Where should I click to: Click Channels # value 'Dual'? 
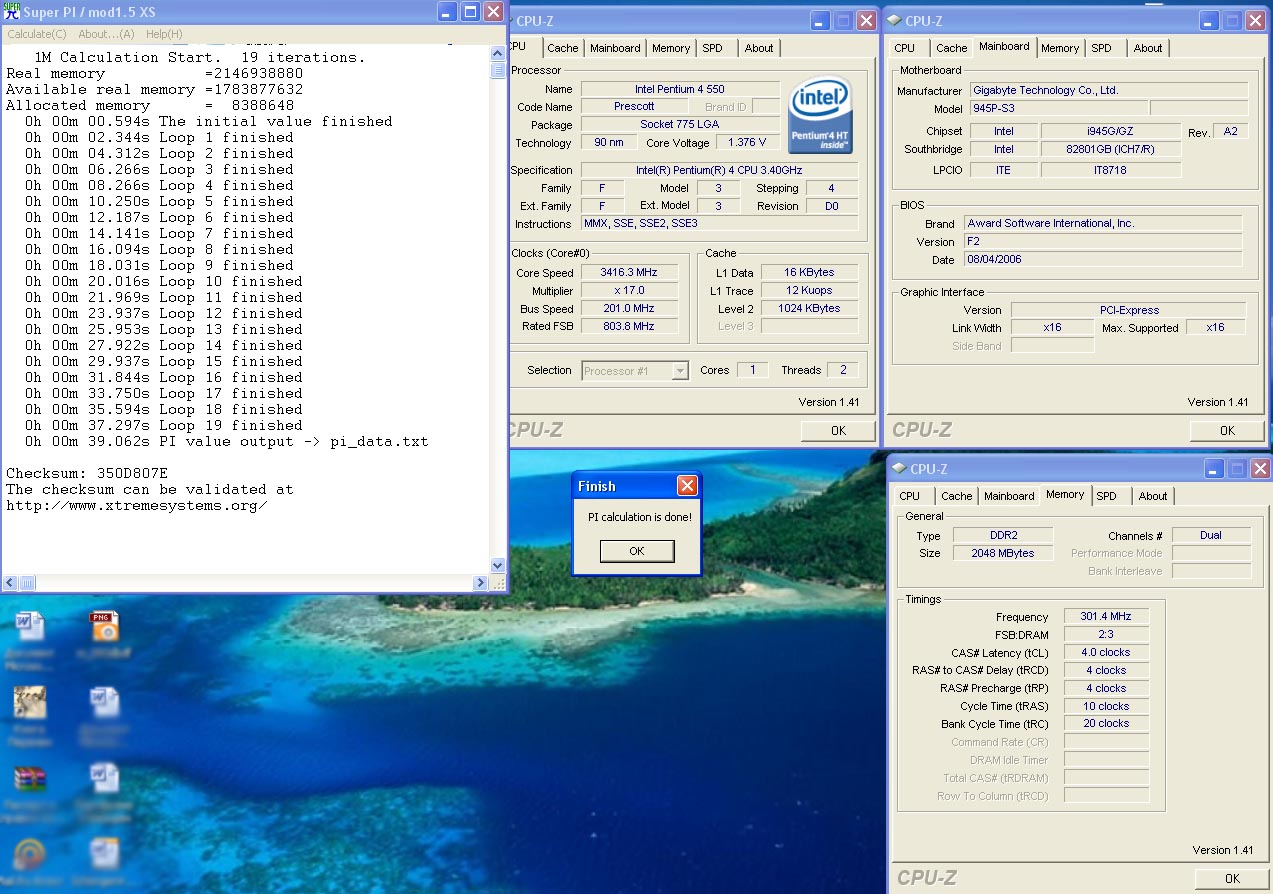pos(1211,535)
